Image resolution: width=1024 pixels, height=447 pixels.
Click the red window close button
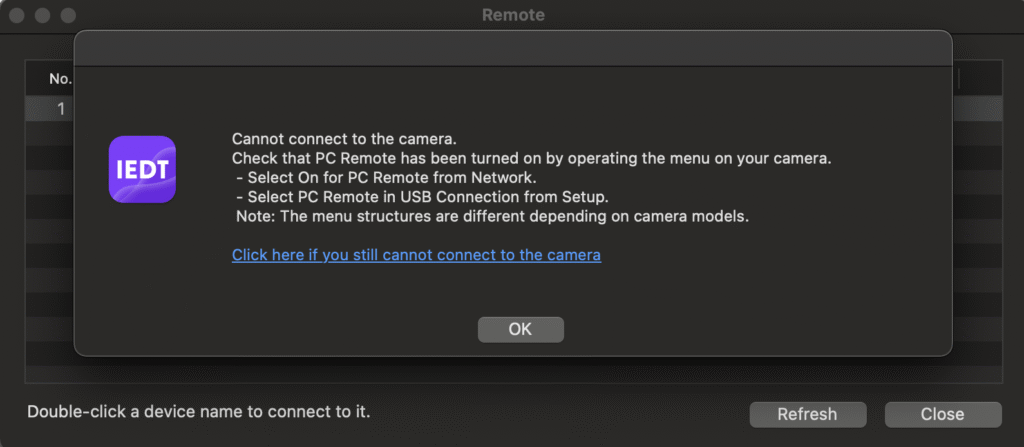17,15
